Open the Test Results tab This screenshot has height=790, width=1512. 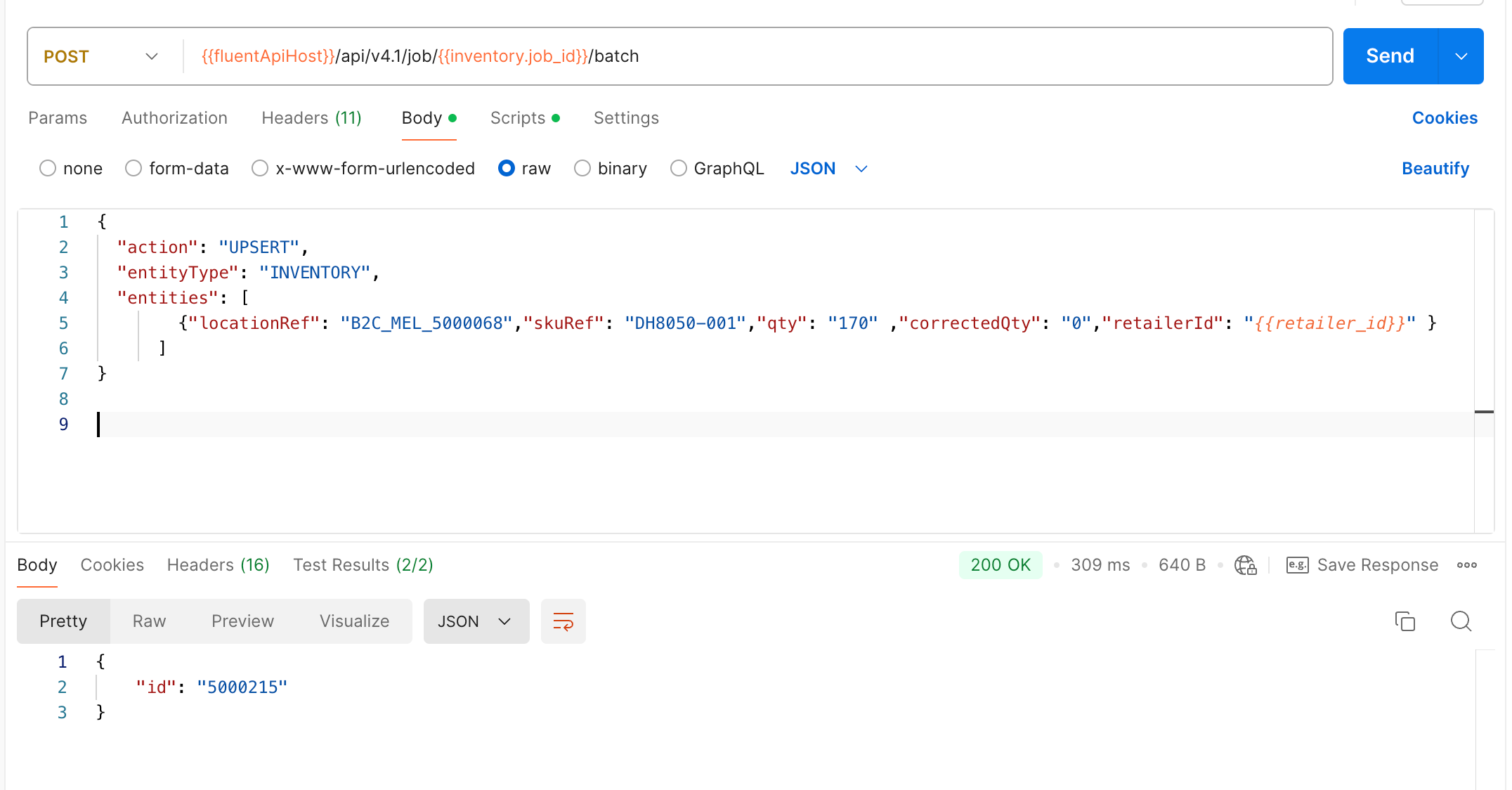pyautogui.click(x=363, y=565)
